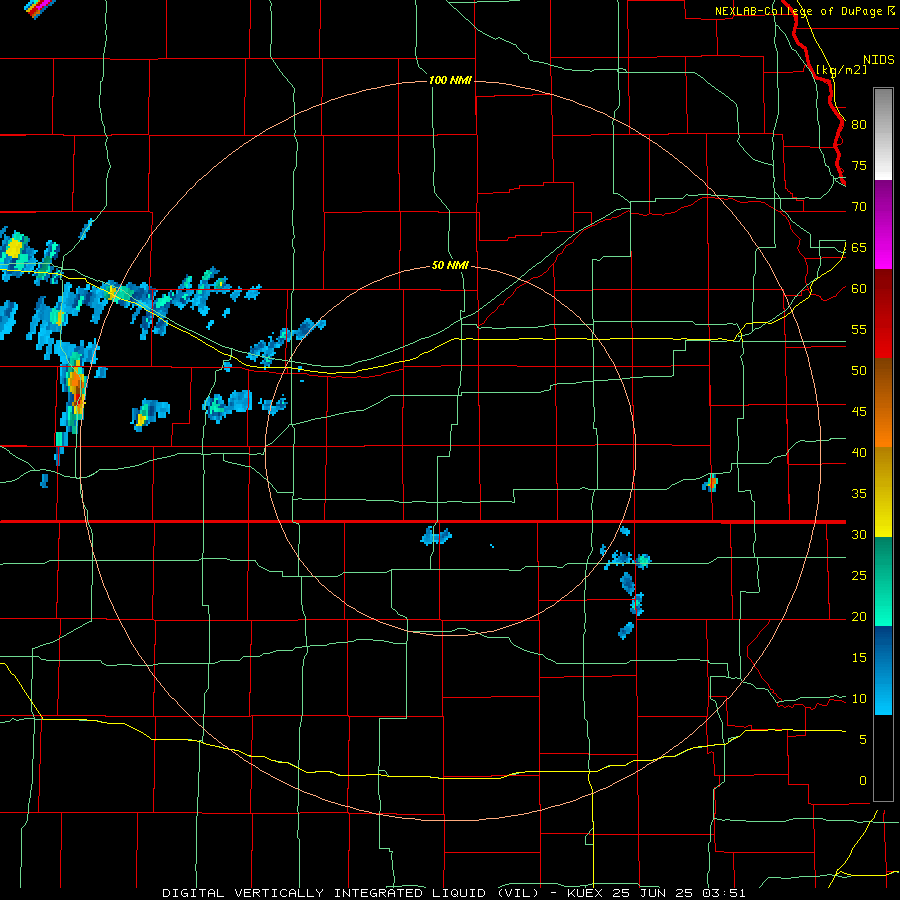The image size is (900, 900).
Task: Click the 40 value on the VIL scale
Action: coord(859,452)
